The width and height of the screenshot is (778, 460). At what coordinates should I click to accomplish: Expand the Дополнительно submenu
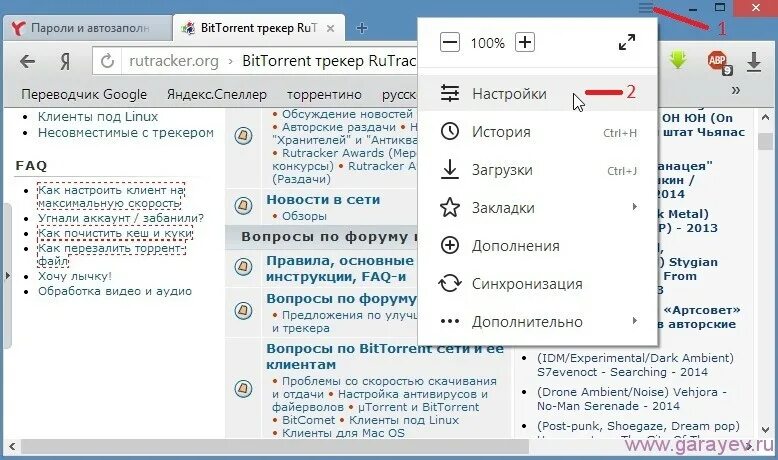point(537,322)
